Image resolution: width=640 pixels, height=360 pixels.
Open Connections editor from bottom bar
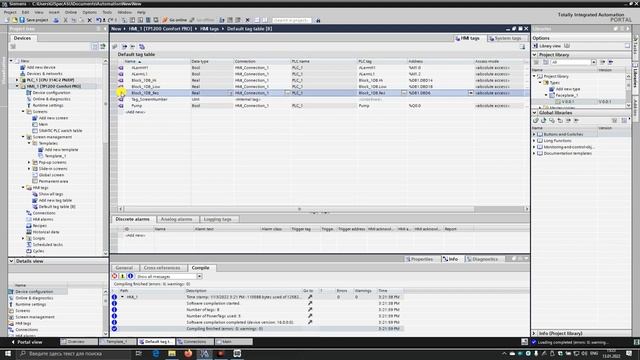coord(195,342)
